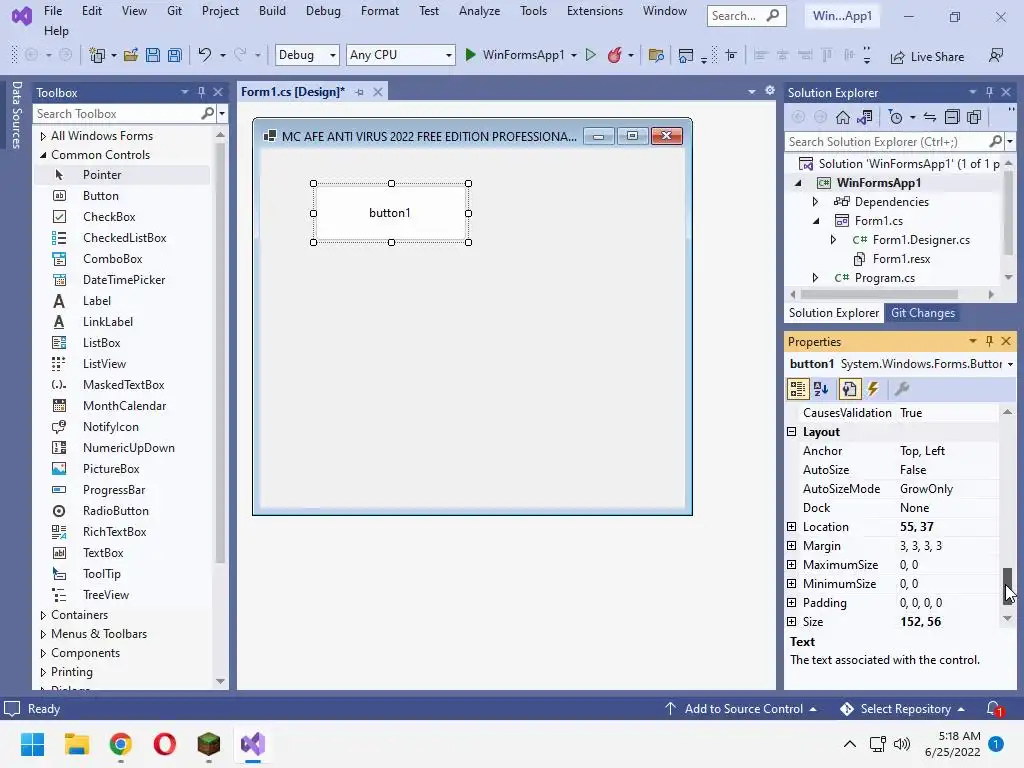
Task: Show Properties page icon in Properties panel
Action: [x=849, y=389]
